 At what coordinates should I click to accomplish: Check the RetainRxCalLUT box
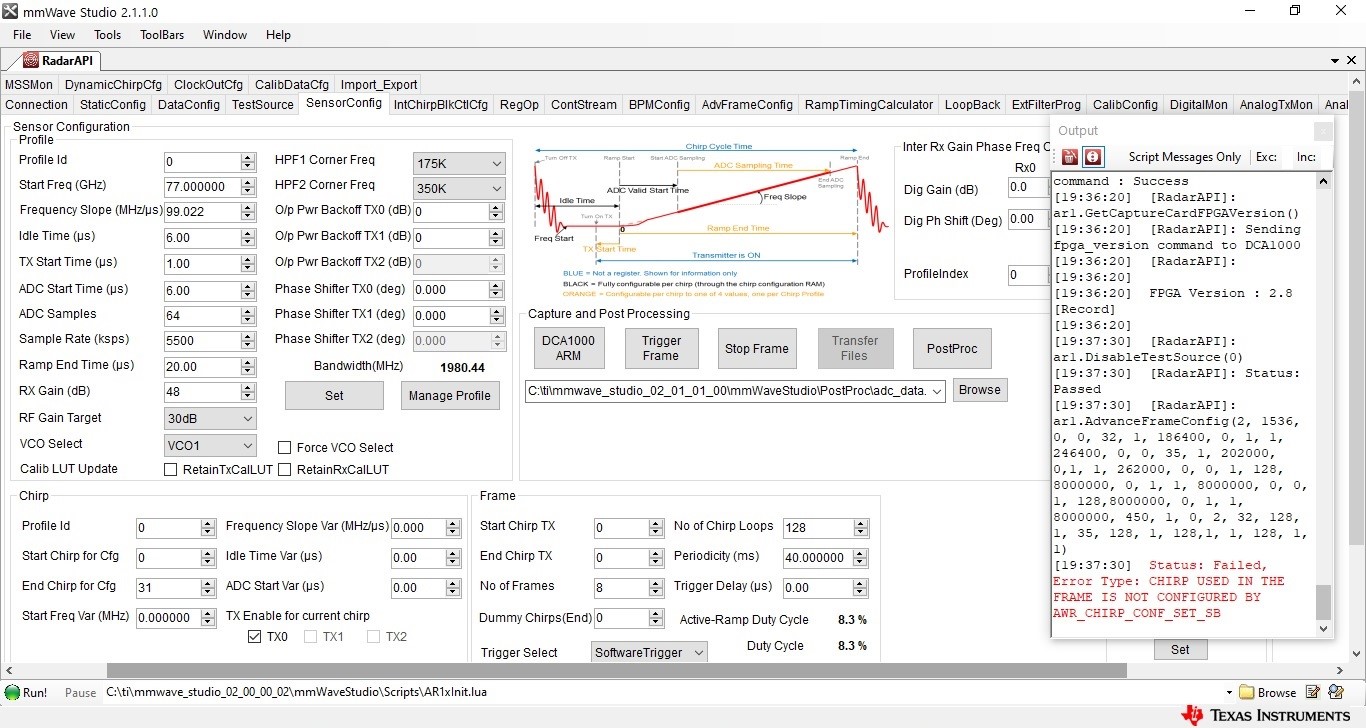285,470
